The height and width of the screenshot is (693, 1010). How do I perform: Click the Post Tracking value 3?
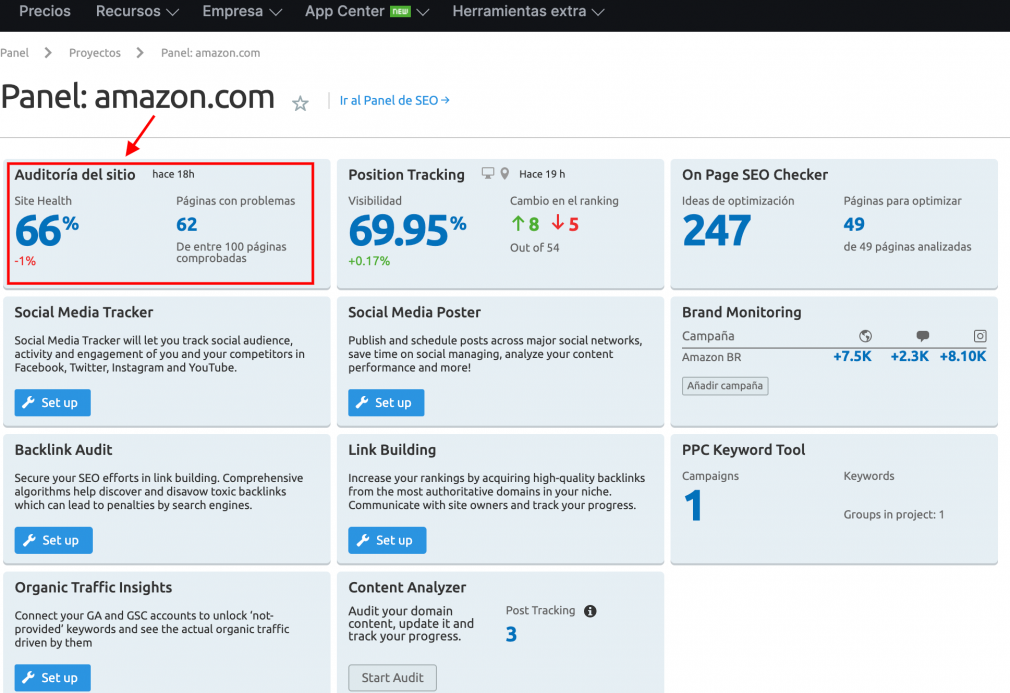tap(511, 634)
